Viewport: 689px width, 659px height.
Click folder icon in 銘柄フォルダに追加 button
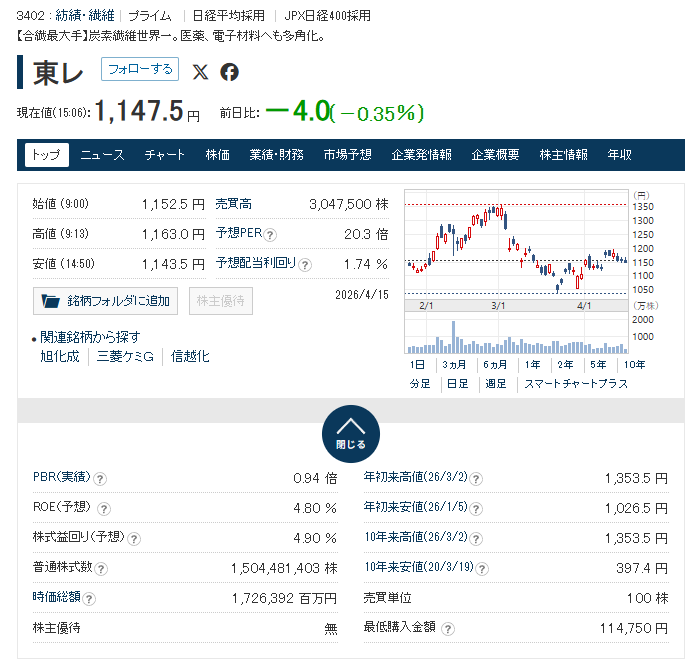click(x=51, y=301)
